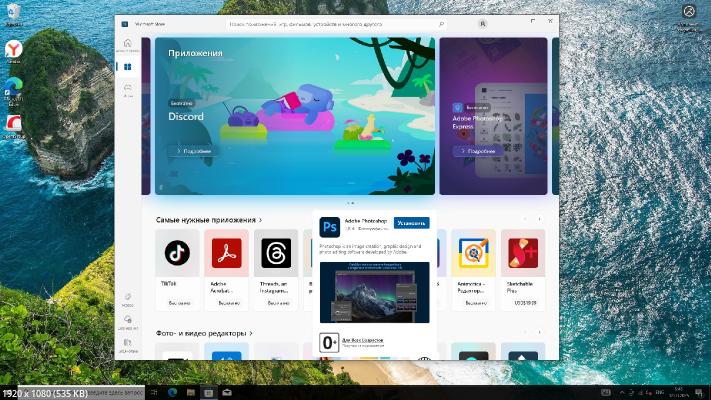Click the Photoshop Ps icon in popup
The height and width of the screenshot is (400, 711).
(x=330, y=227)
